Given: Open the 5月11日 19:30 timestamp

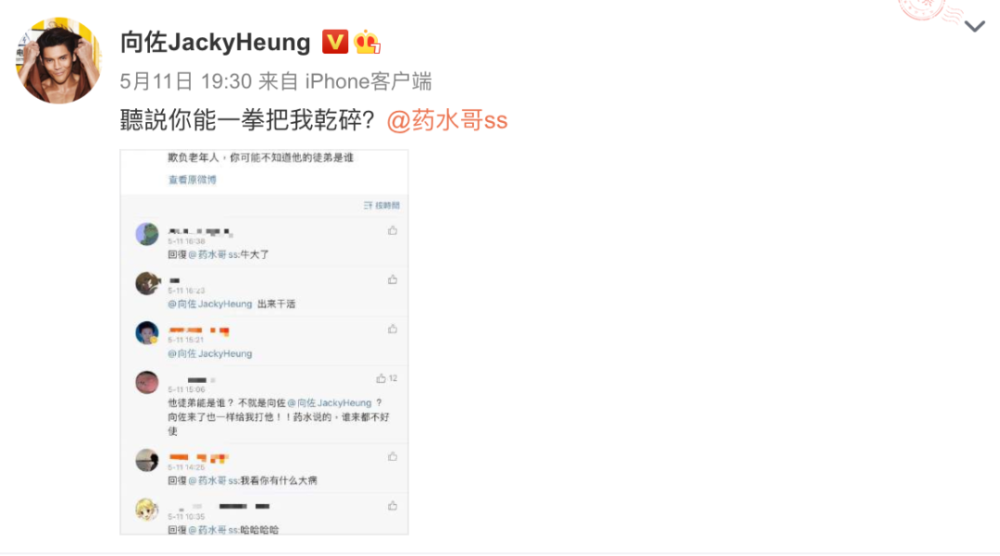Looking at the screenshot, I should [186, 81].
